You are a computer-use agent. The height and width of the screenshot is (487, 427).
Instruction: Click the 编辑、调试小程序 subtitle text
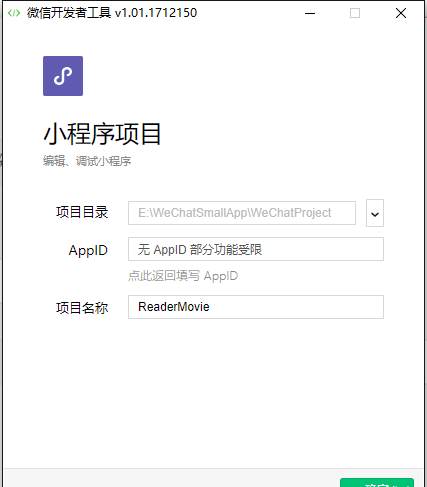[x=87, y=161]
